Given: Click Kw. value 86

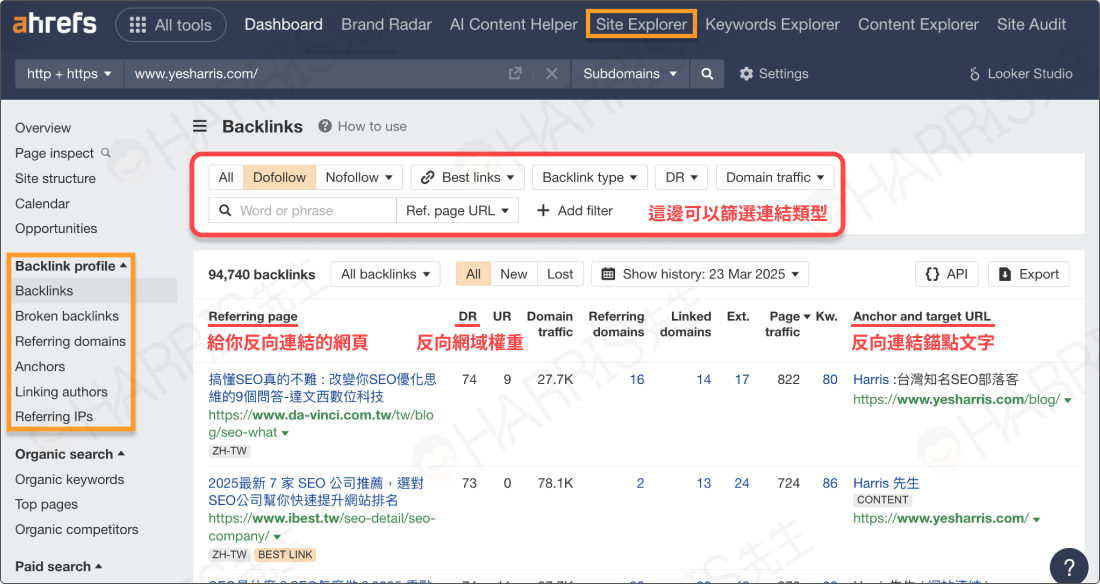Looking at the screenshot, I should 830,483.
